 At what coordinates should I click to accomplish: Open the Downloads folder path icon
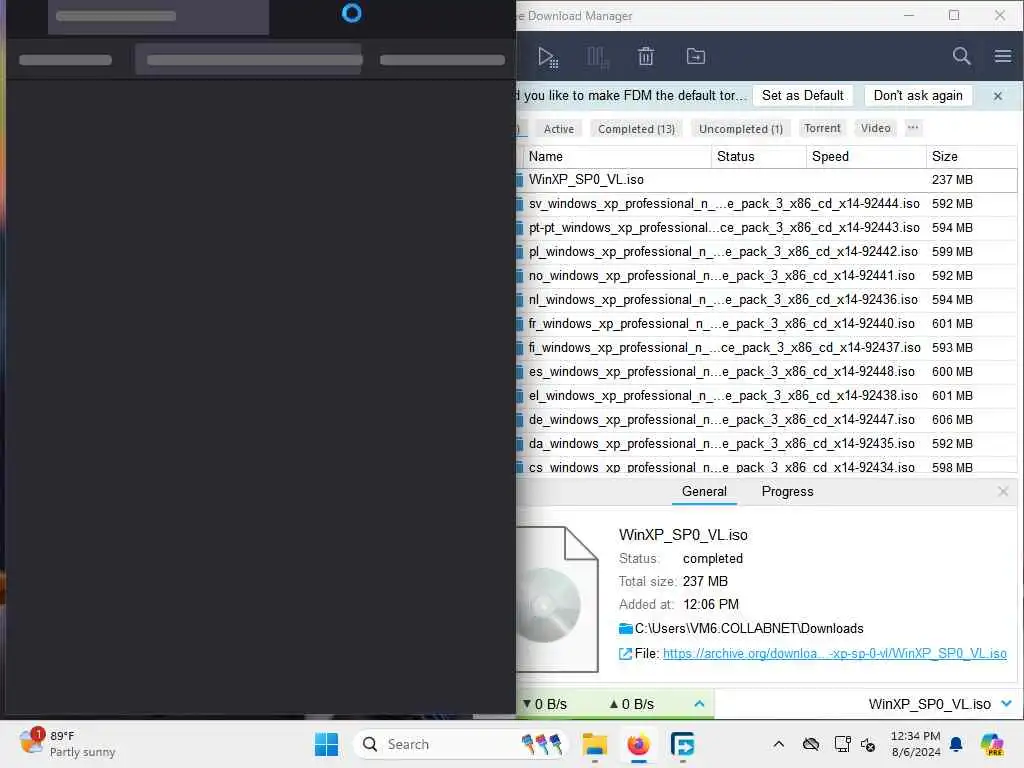tap(625, 629)
